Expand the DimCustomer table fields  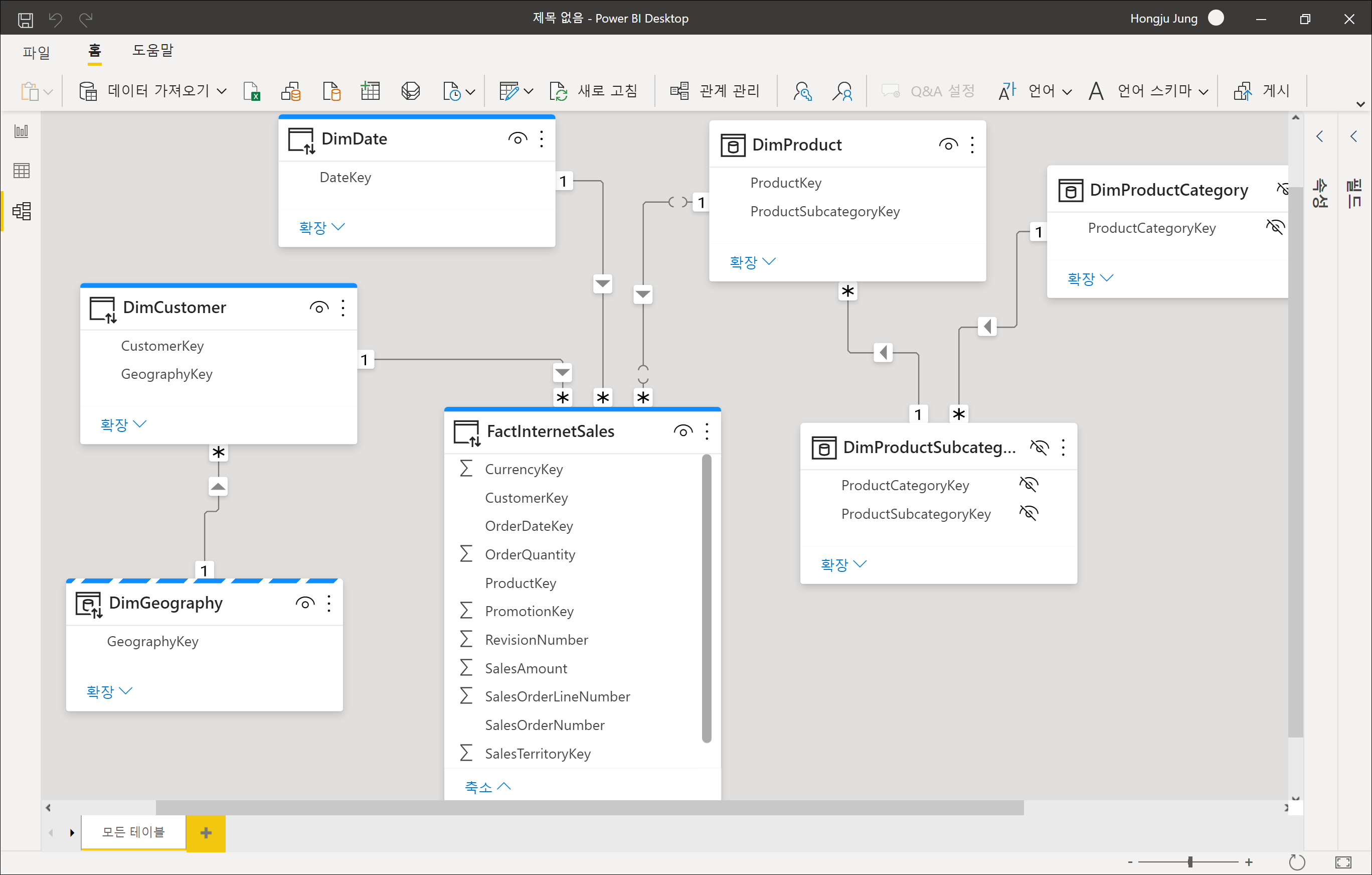click(123, 424)
